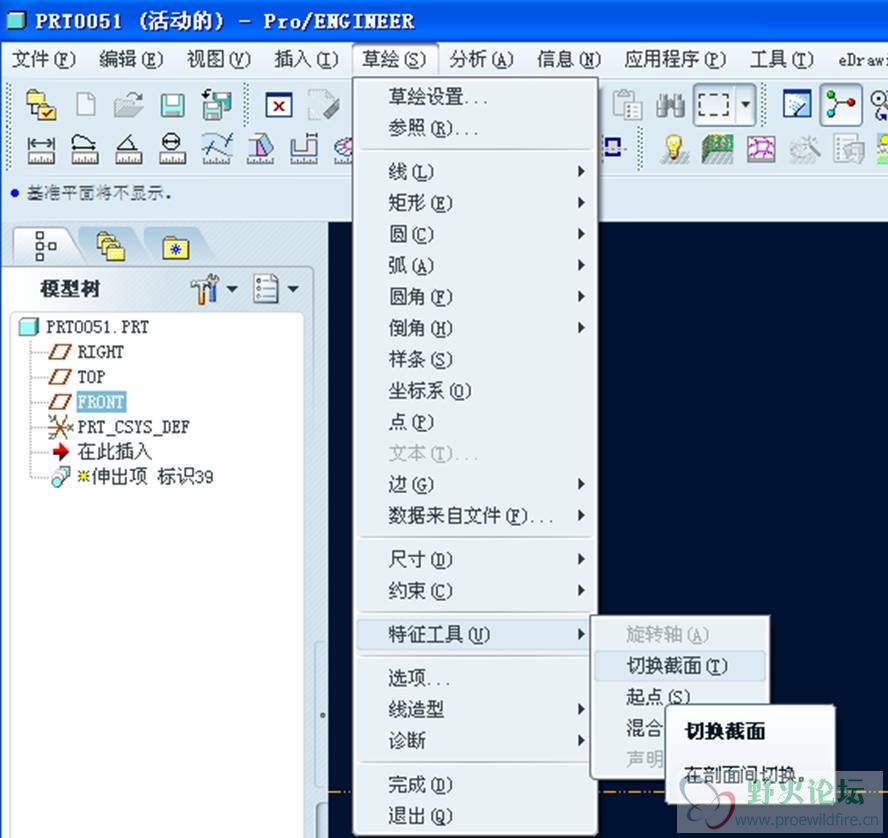
Task: Choose 退出(Q) menu item
Action: tap(475, 815)
